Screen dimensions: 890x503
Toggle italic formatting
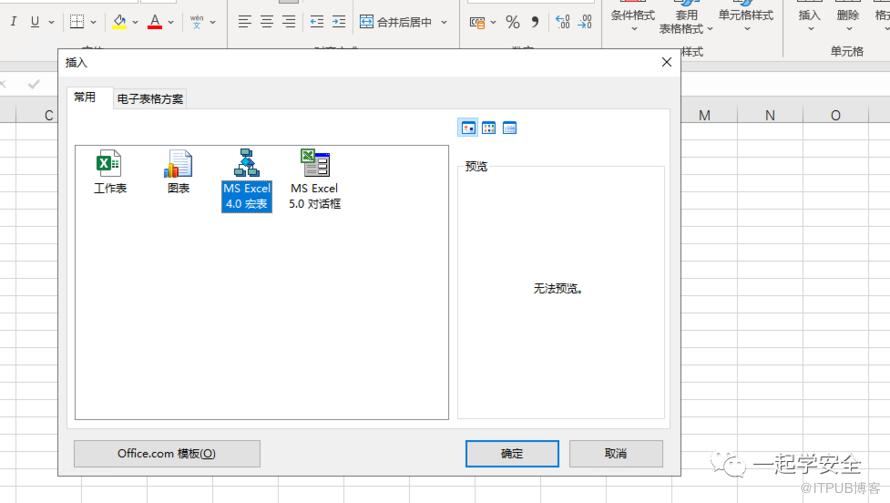tap(13, 22)
